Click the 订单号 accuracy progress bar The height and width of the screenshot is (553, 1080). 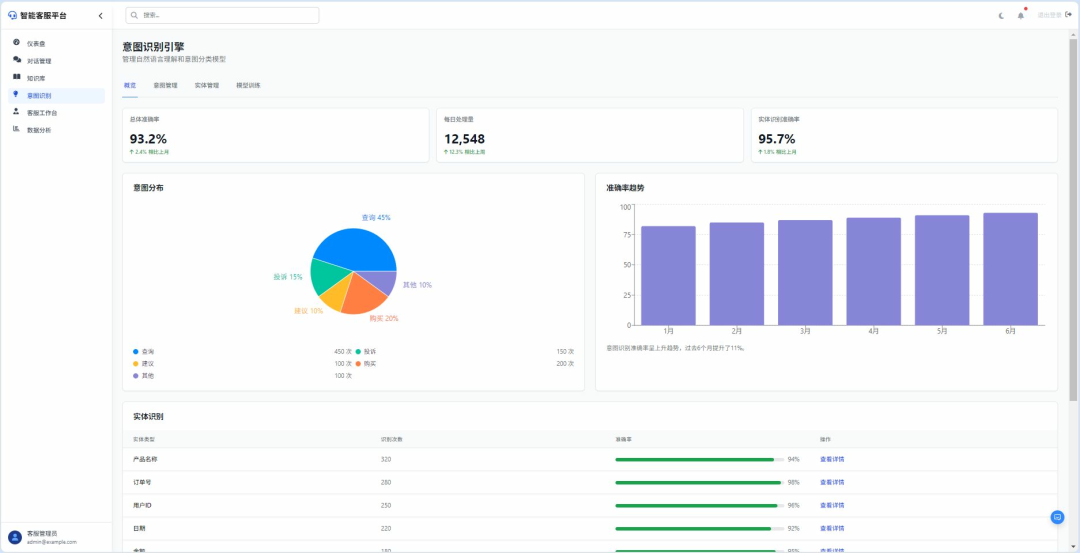click(x=699, y=482)
